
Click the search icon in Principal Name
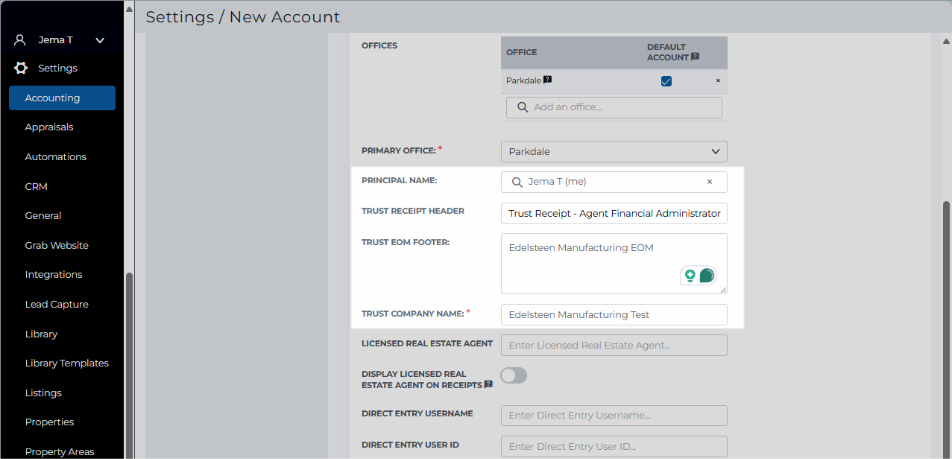517,182
